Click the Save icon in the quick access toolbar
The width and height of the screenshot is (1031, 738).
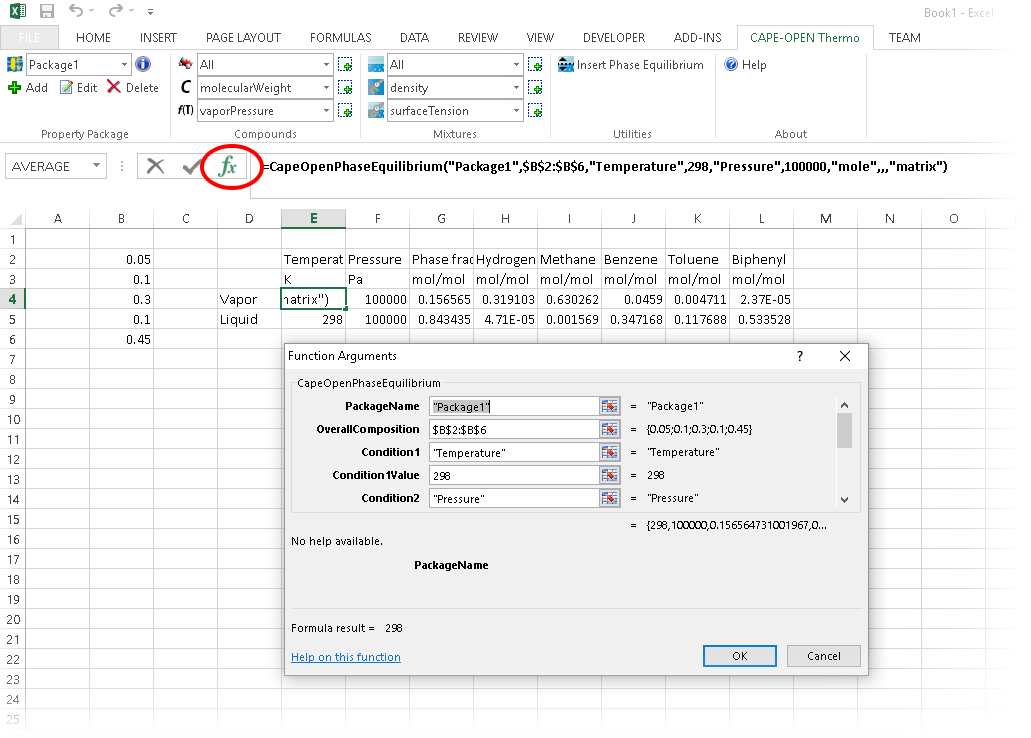pos(47,11)
